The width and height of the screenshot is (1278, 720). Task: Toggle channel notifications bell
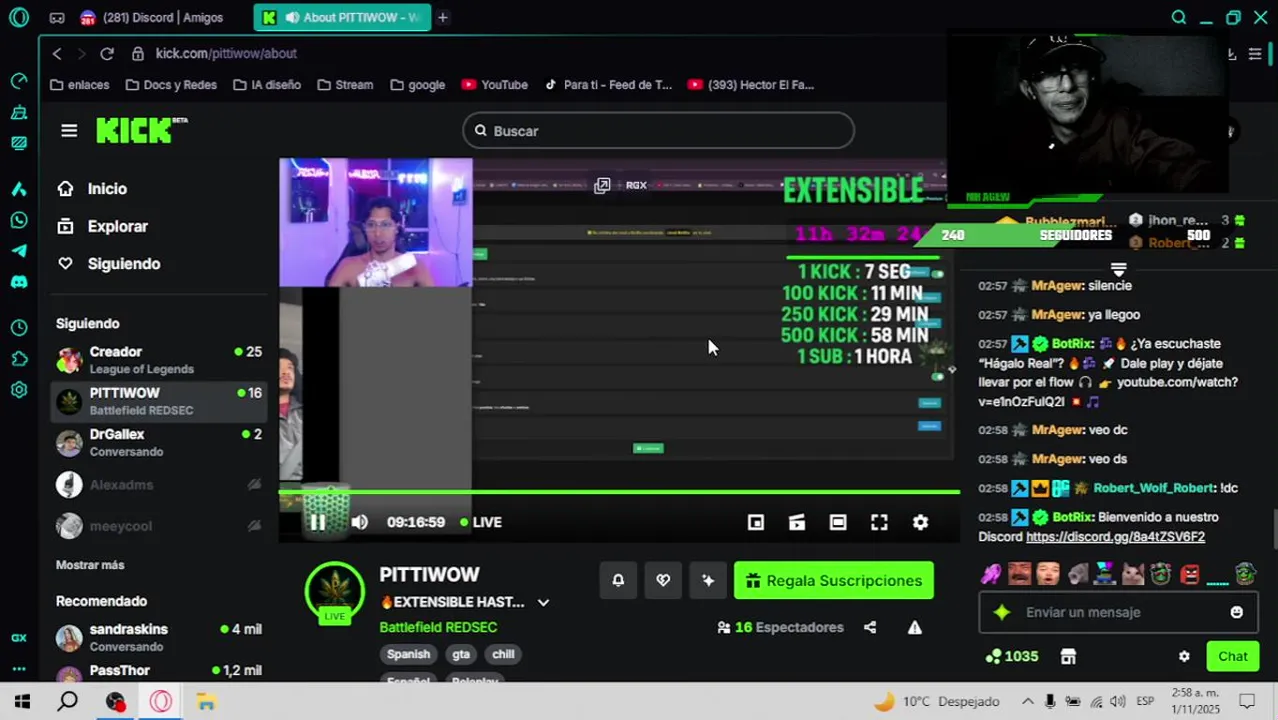pos(618,580)
